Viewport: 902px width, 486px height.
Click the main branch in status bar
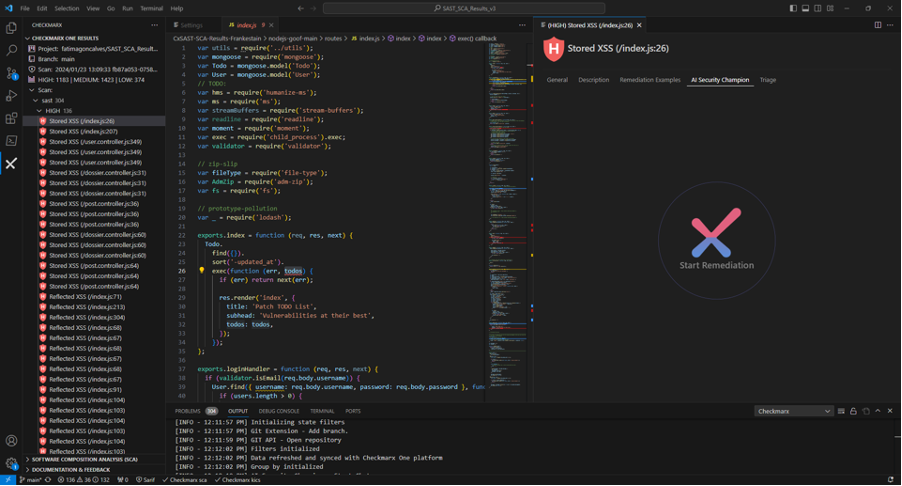point(30,480)
